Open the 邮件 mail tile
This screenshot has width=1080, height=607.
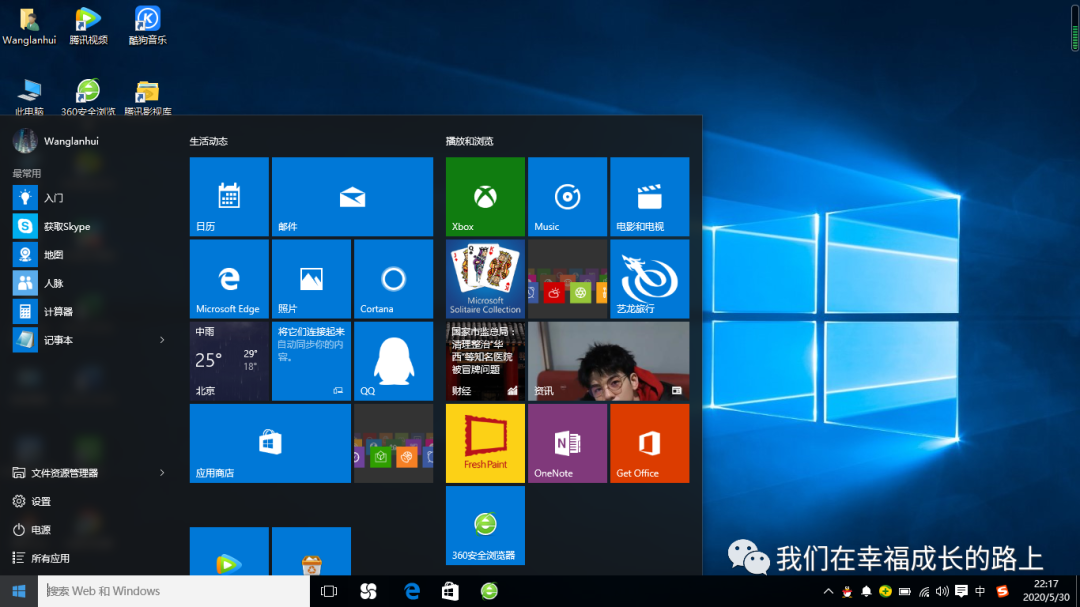(x=352, y=196)
